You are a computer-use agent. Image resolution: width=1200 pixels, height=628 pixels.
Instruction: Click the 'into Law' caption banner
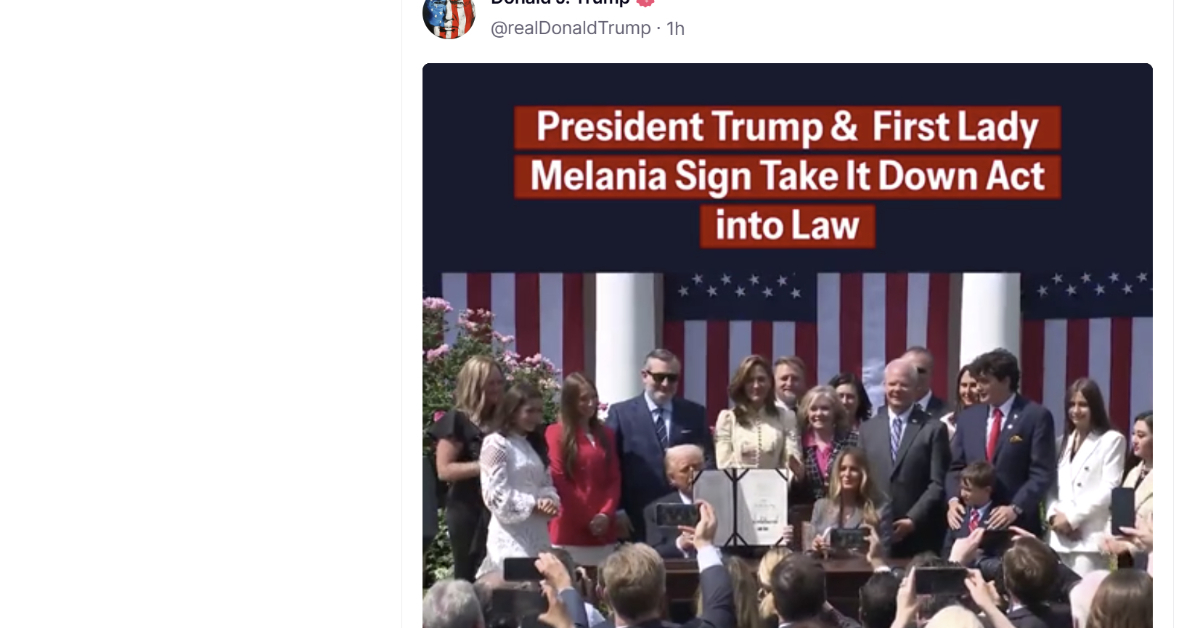coord(787,226)
